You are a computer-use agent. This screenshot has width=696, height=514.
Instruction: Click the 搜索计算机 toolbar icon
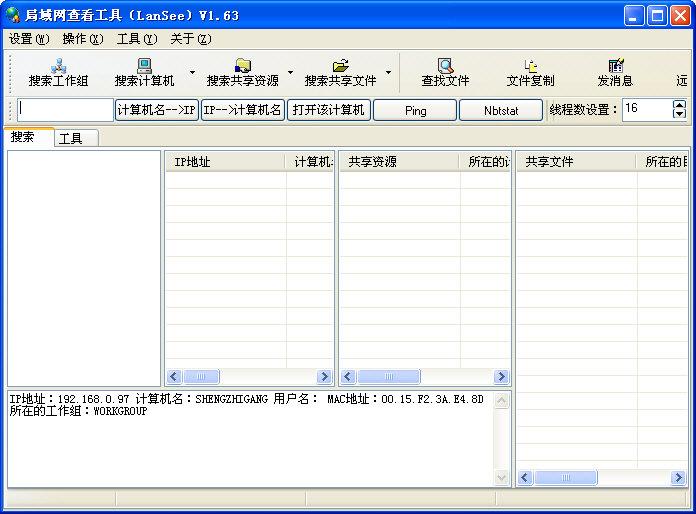tap(144, 66)
